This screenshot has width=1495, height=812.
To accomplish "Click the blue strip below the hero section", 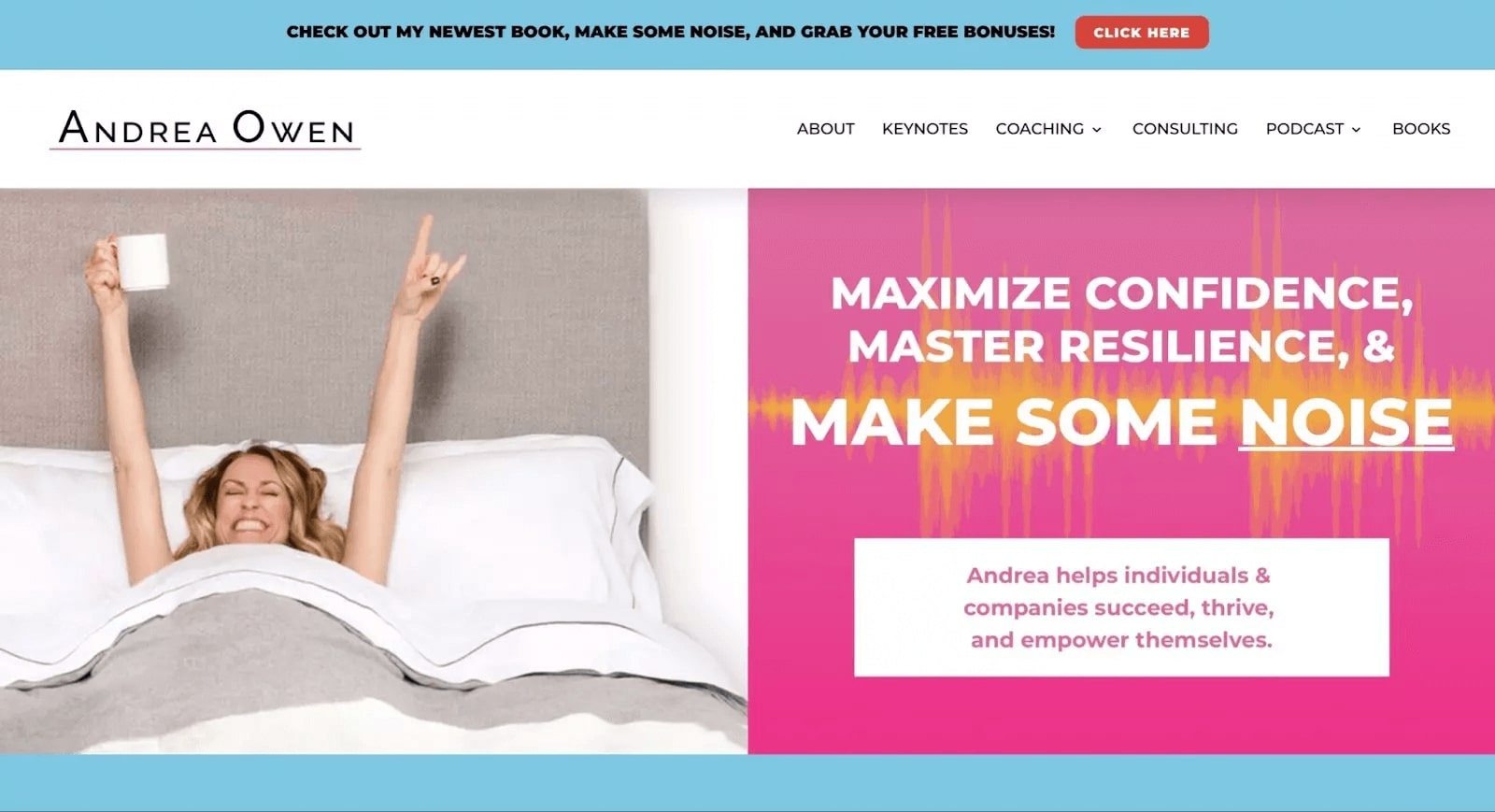I will click(x=747, y=783).
